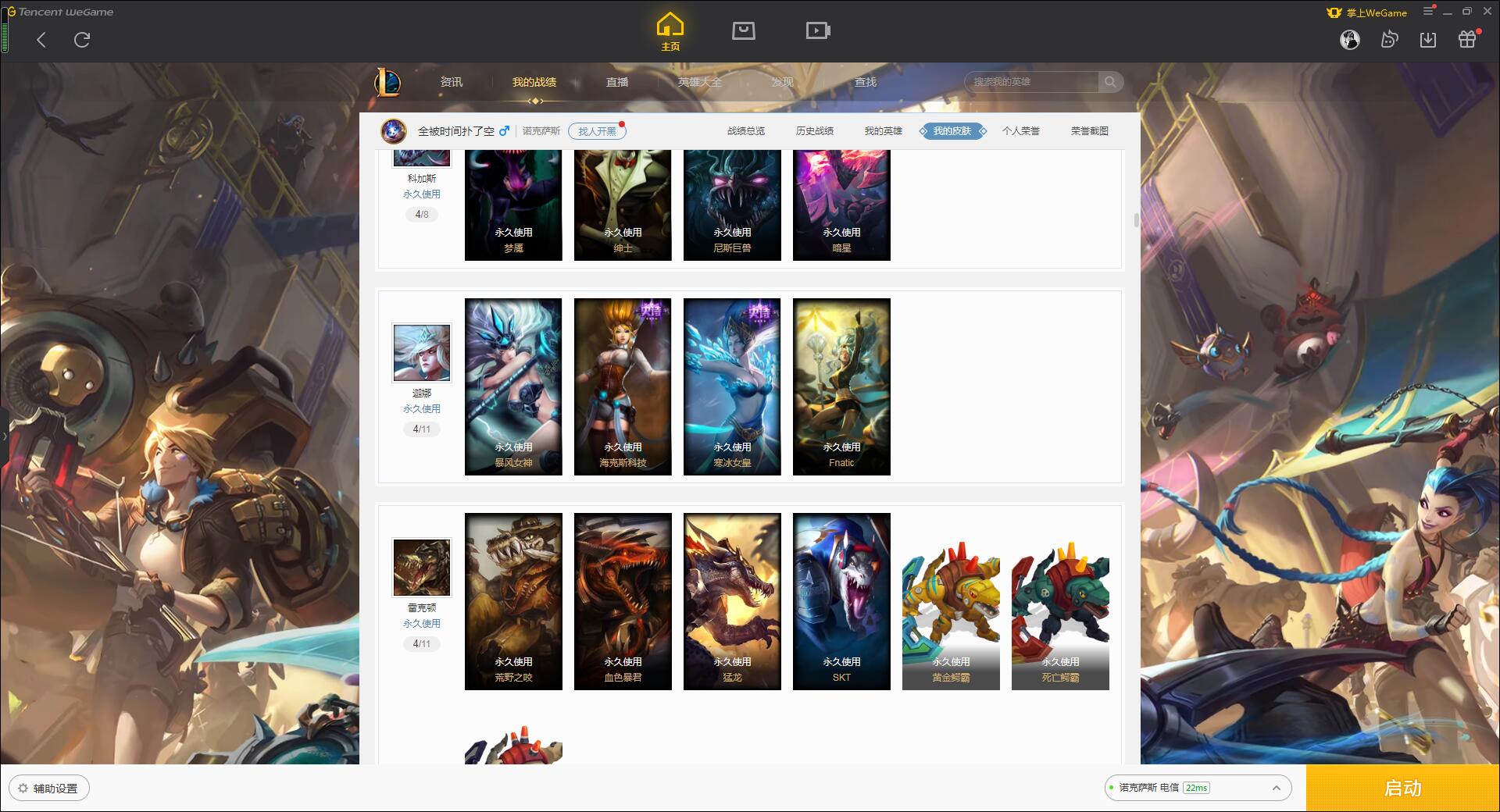Switch to the 查找 tab
Screen dimensions: 1500x812
(866, 82)
